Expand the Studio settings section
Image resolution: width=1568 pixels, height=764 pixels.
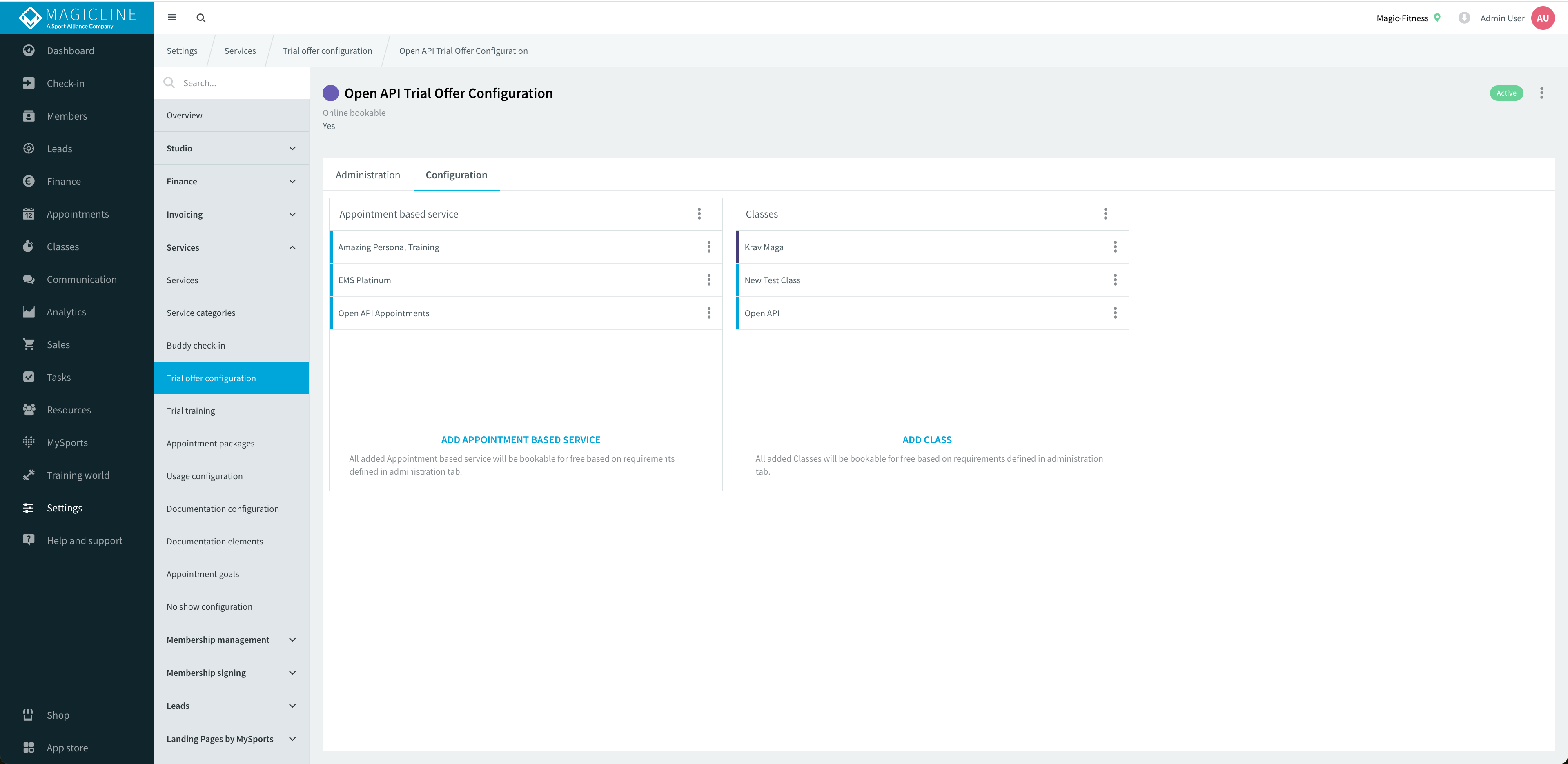[231, 149]
